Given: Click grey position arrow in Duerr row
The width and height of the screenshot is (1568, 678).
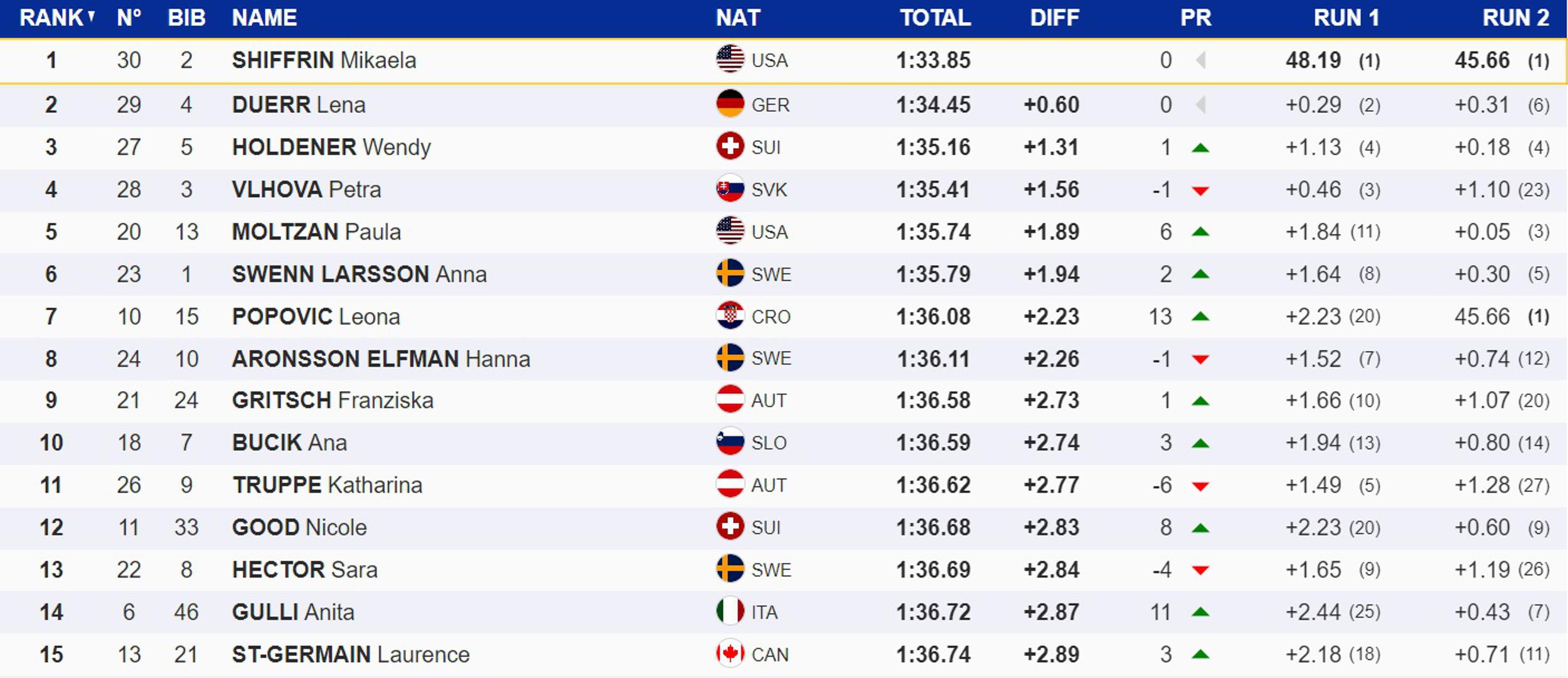Looking at the screenshot, I should (1201, 105).
